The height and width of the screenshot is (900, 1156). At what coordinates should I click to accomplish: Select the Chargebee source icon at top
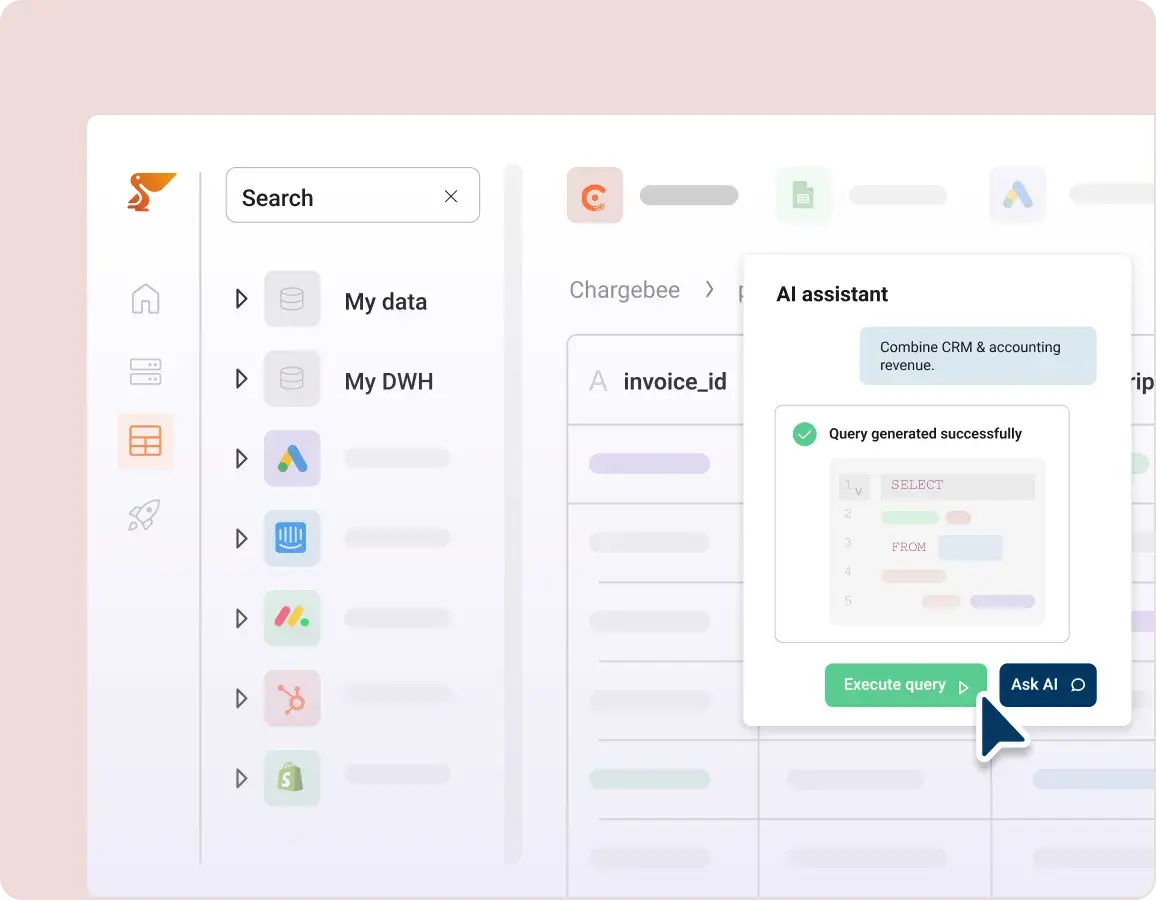595,195
